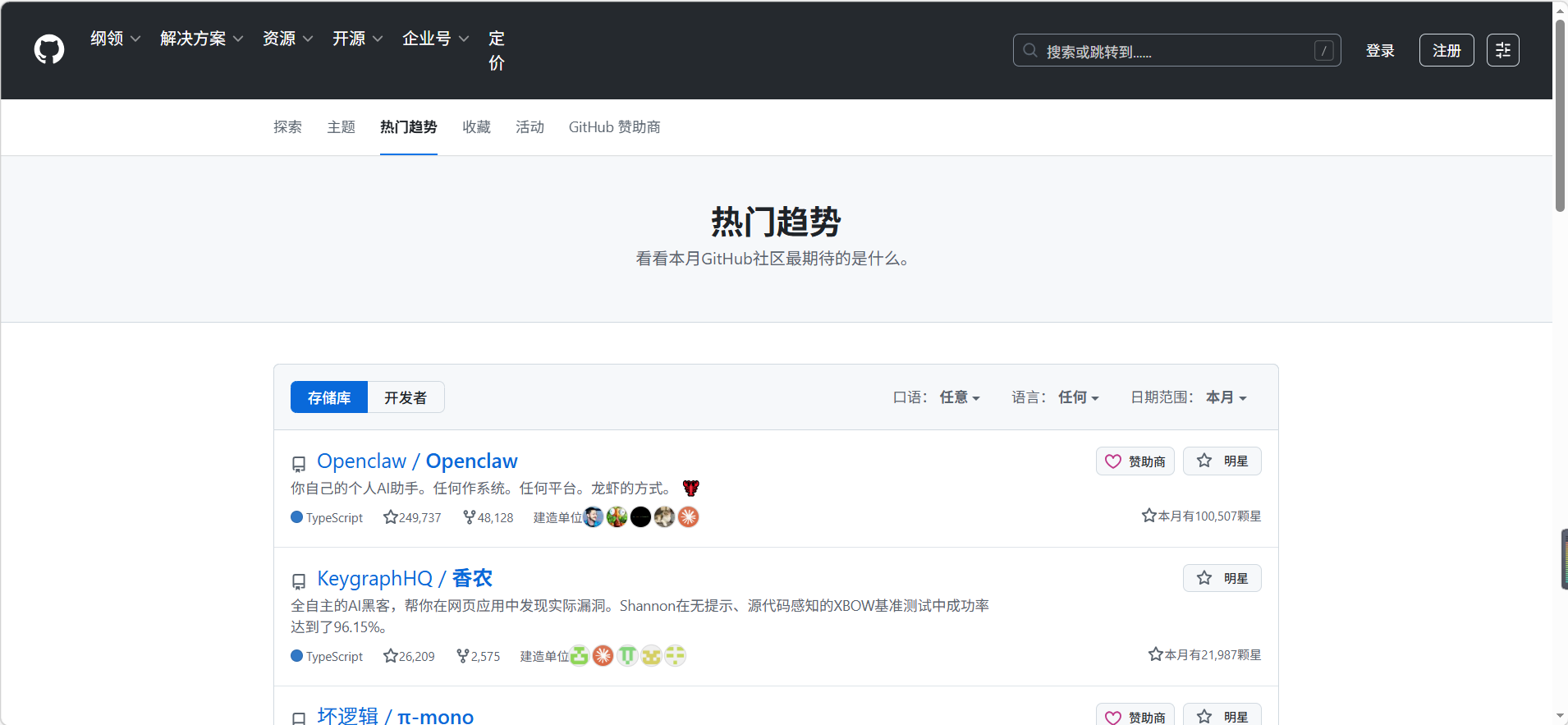Star the KeygraphHQ 香农 repository
1568x725 pixels.
pos(1222,579)
